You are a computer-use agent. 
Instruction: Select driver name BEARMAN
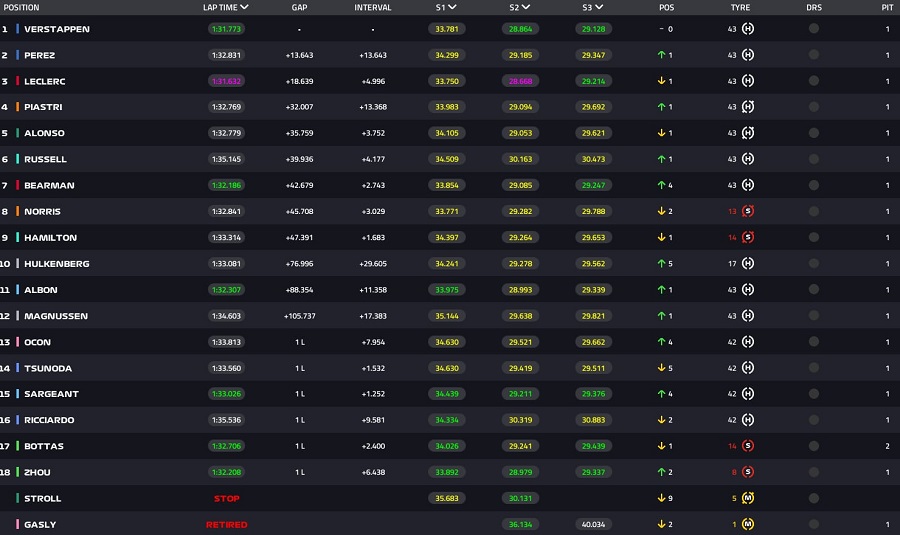coord(49,185)
